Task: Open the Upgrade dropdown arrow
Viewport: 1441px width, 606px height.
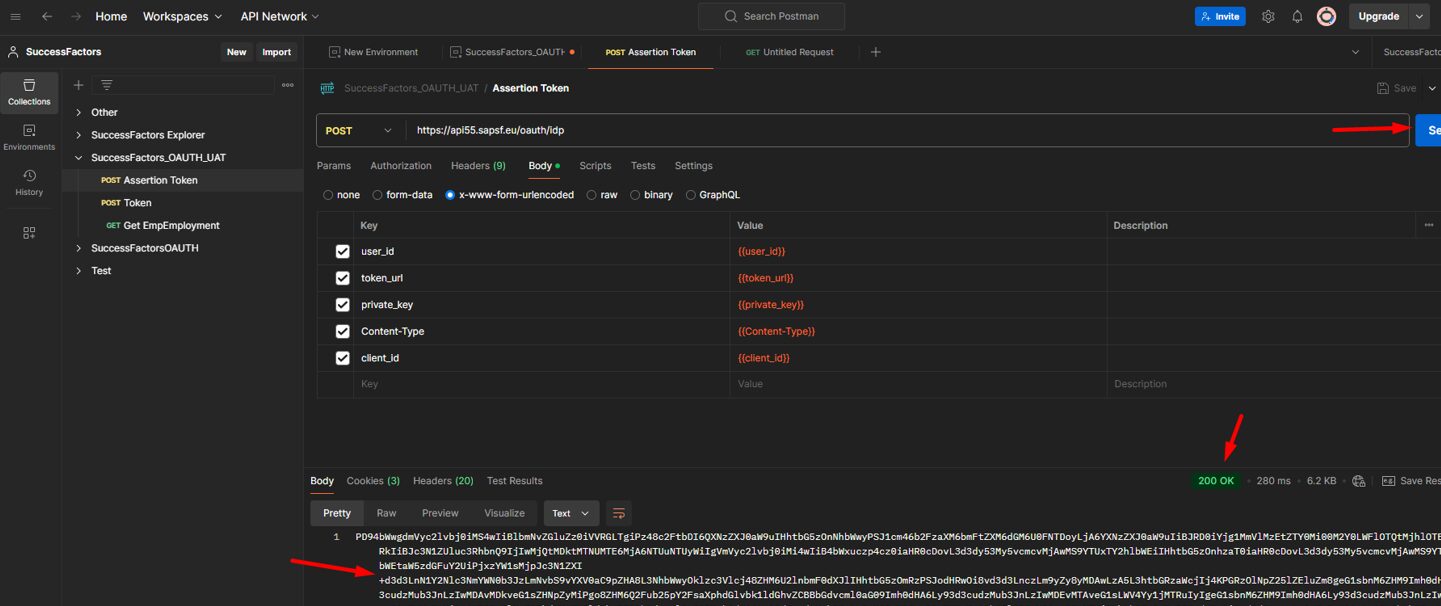Action: 1419,17
